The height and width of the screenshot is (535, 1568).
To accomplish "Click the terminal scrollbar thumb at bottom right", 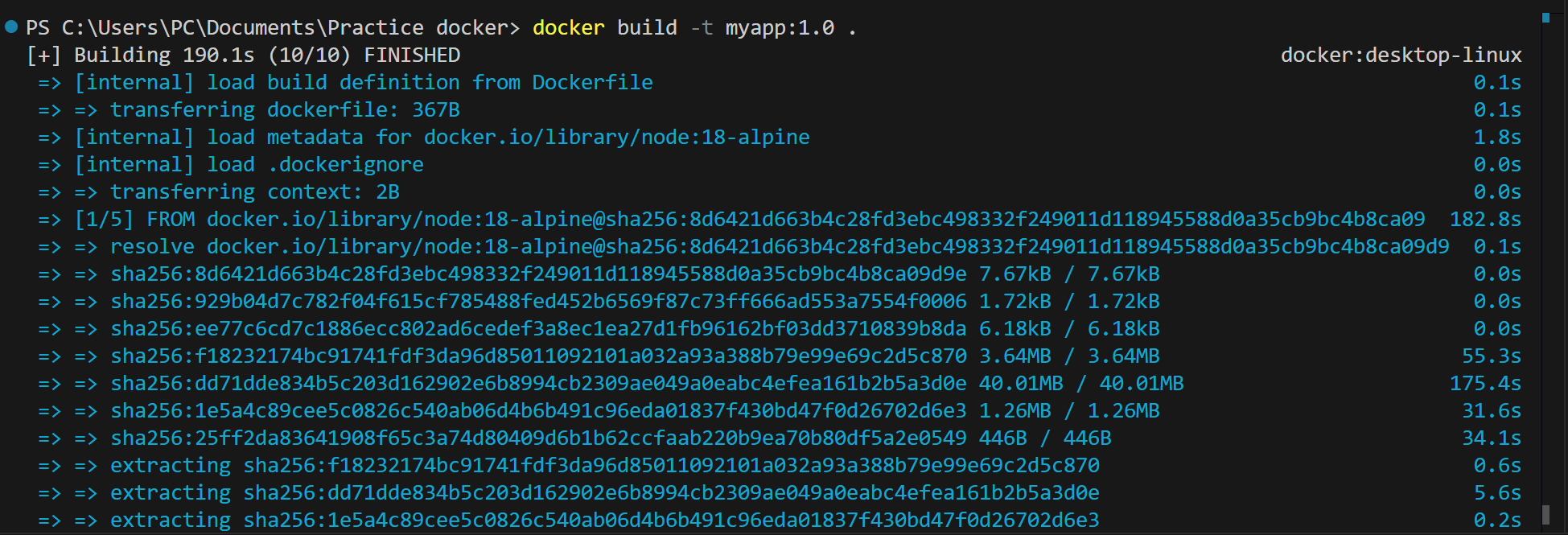I will (x=1545, y=514).
